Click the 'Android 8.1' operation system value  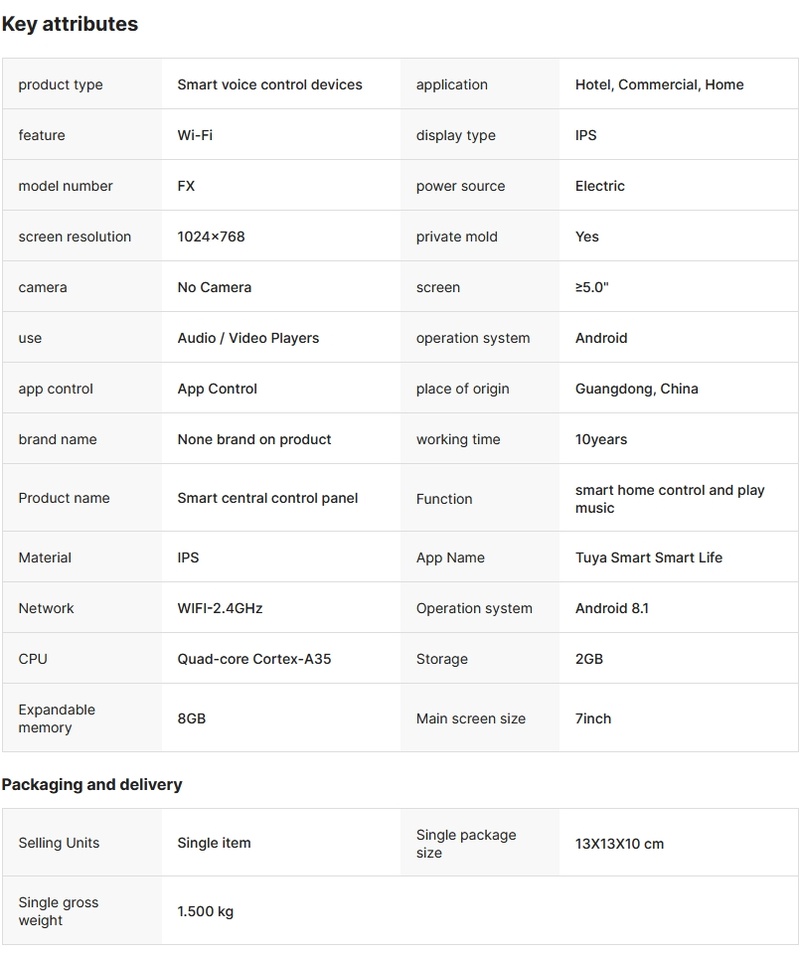pyautogui.click(x=612, y=608)
